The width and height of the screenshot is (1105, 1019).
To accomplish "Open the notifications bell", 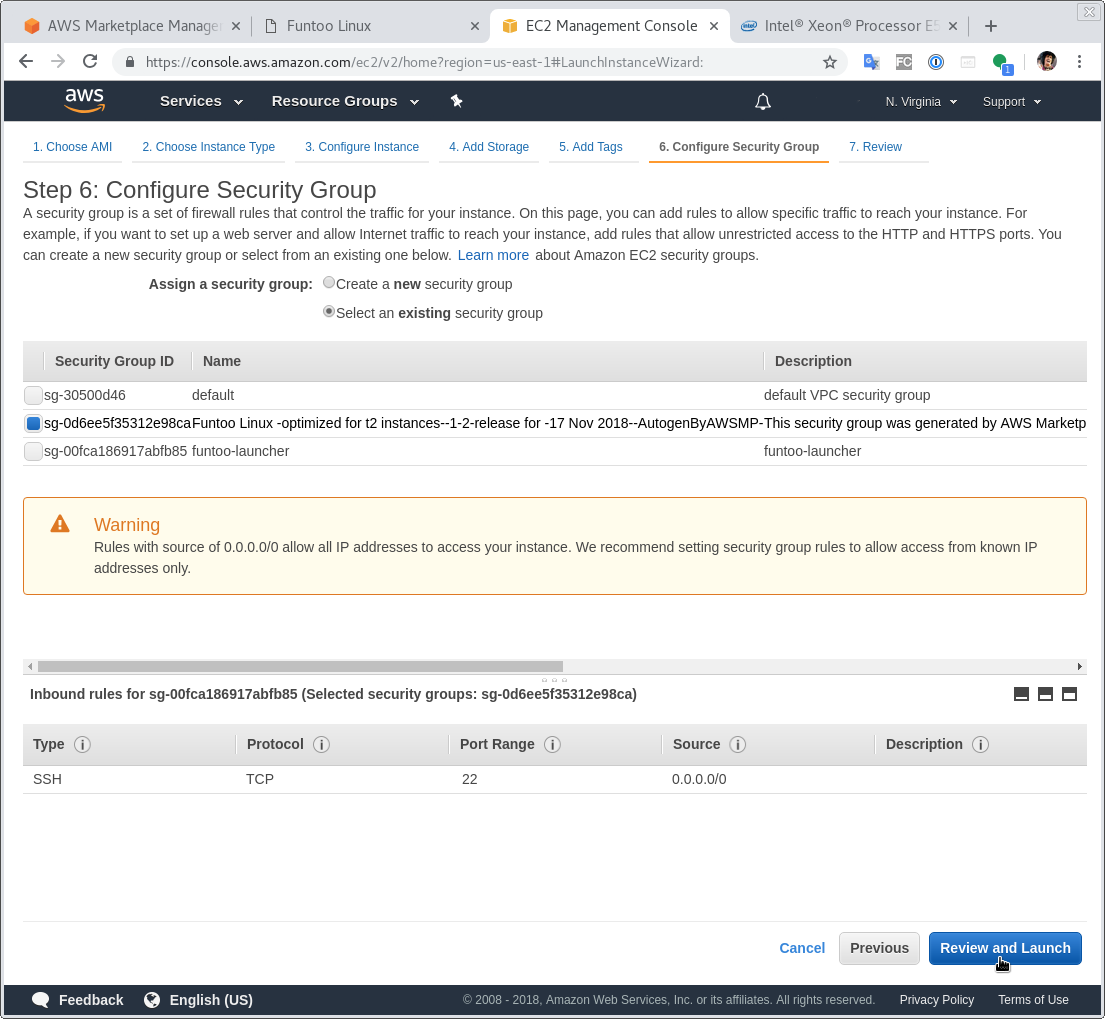I will coord(763,101).
